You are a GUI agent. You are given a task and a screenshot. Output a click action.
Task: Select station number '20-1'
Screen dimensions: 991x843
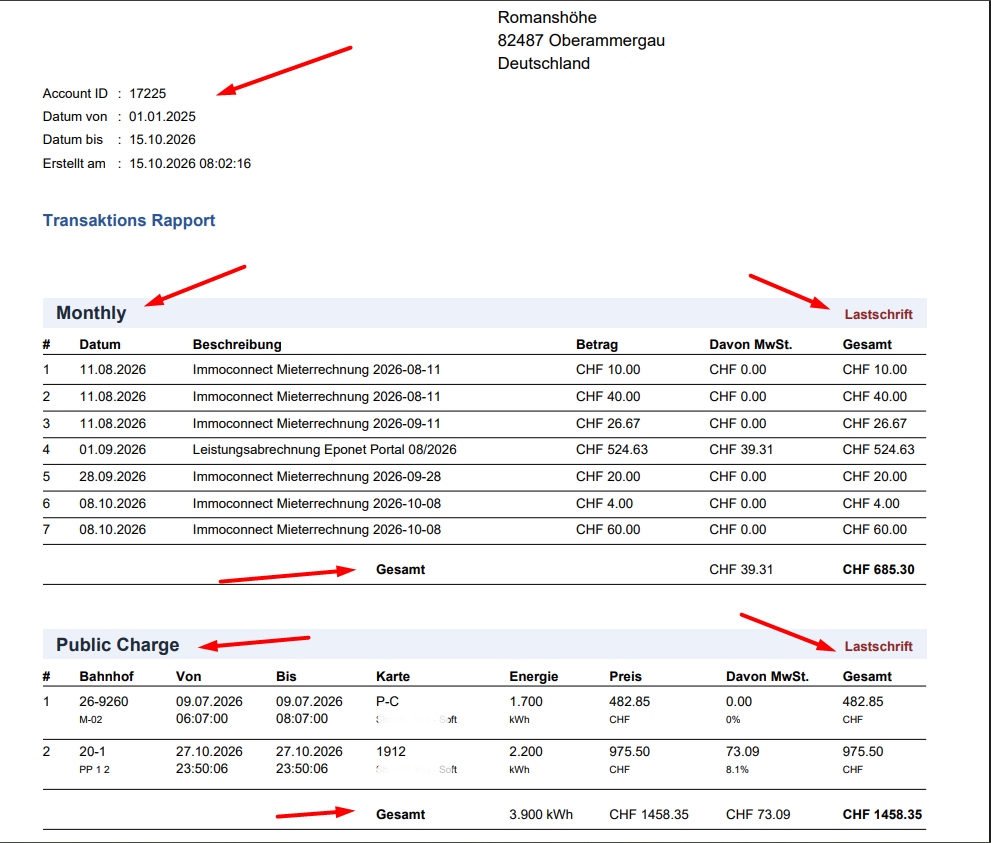(x=92, y=751)
